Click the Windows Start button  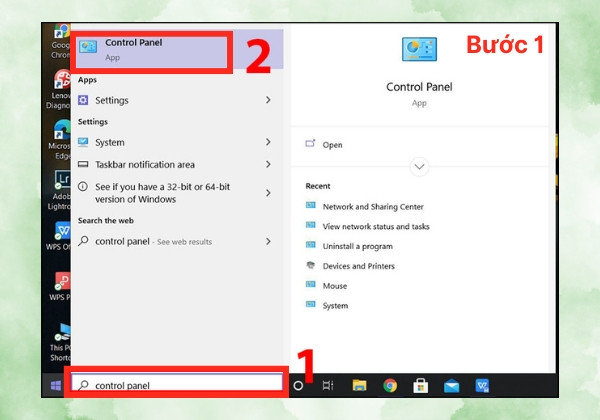coord(56,386)
